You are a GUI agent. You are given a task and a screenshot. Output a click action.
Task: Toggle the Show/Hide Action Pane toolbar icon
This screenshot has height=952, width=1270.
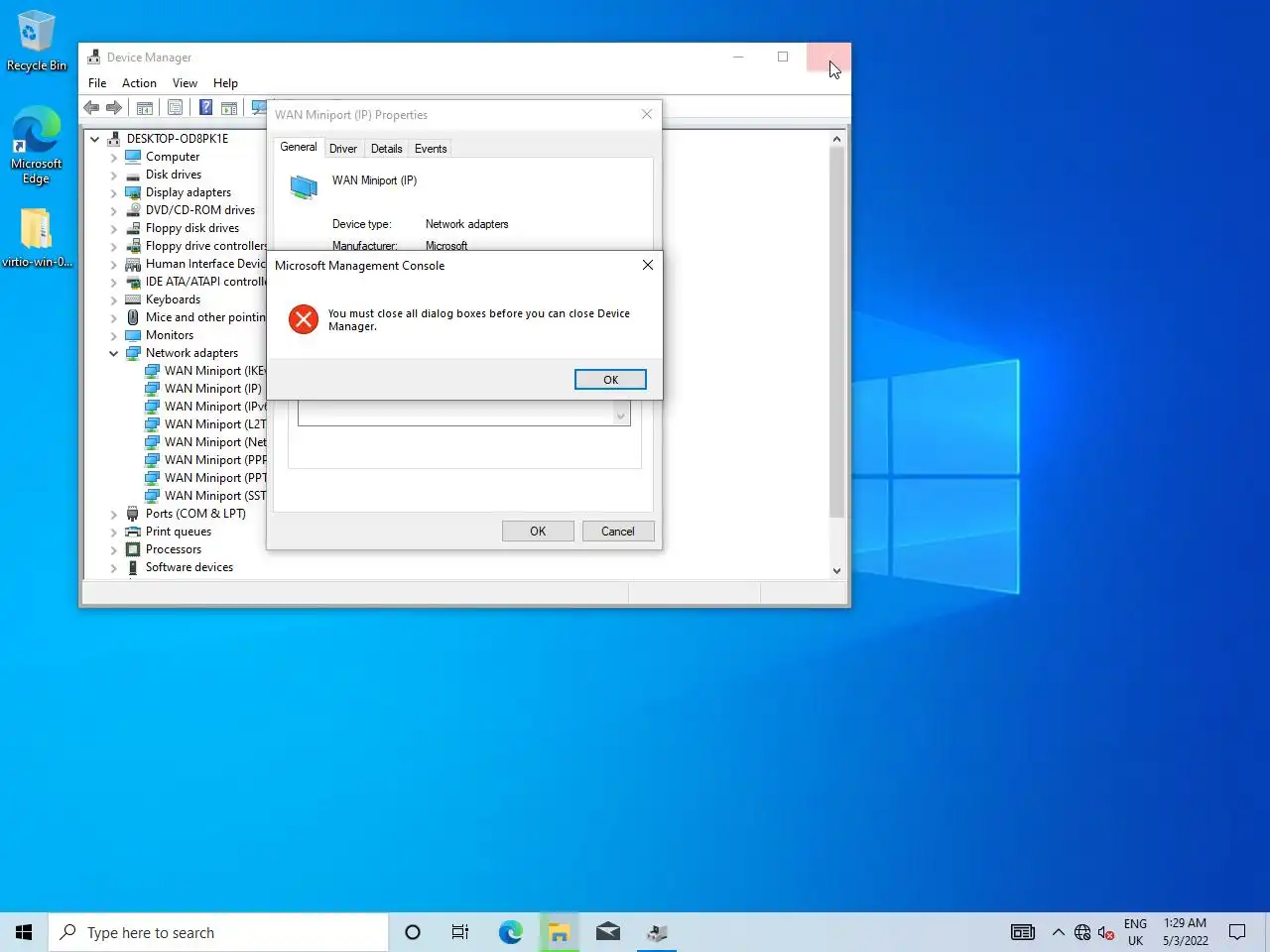[229, 108]
